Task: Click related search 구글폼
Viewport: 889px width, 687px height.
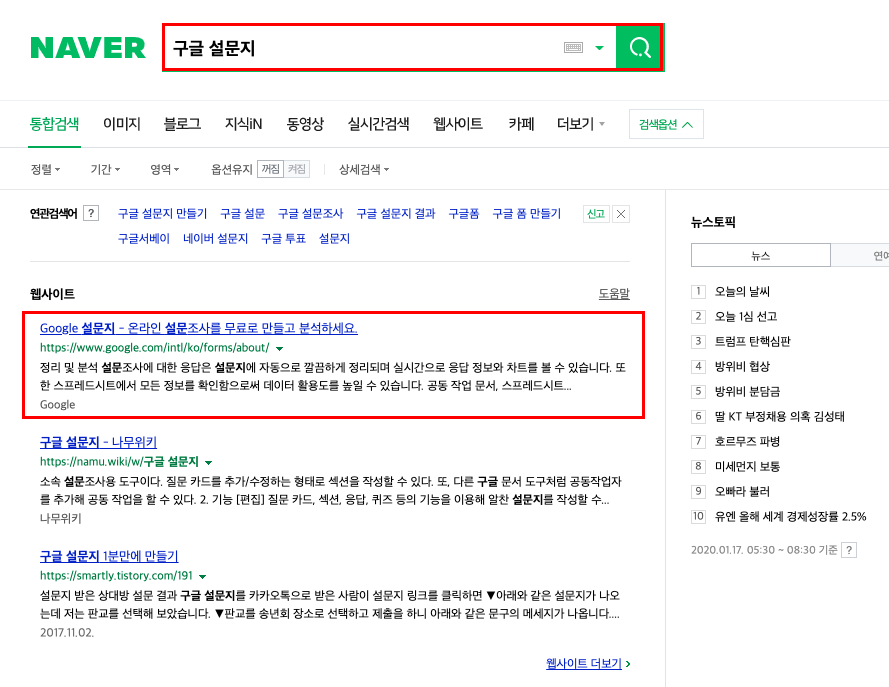Action: 463,214
